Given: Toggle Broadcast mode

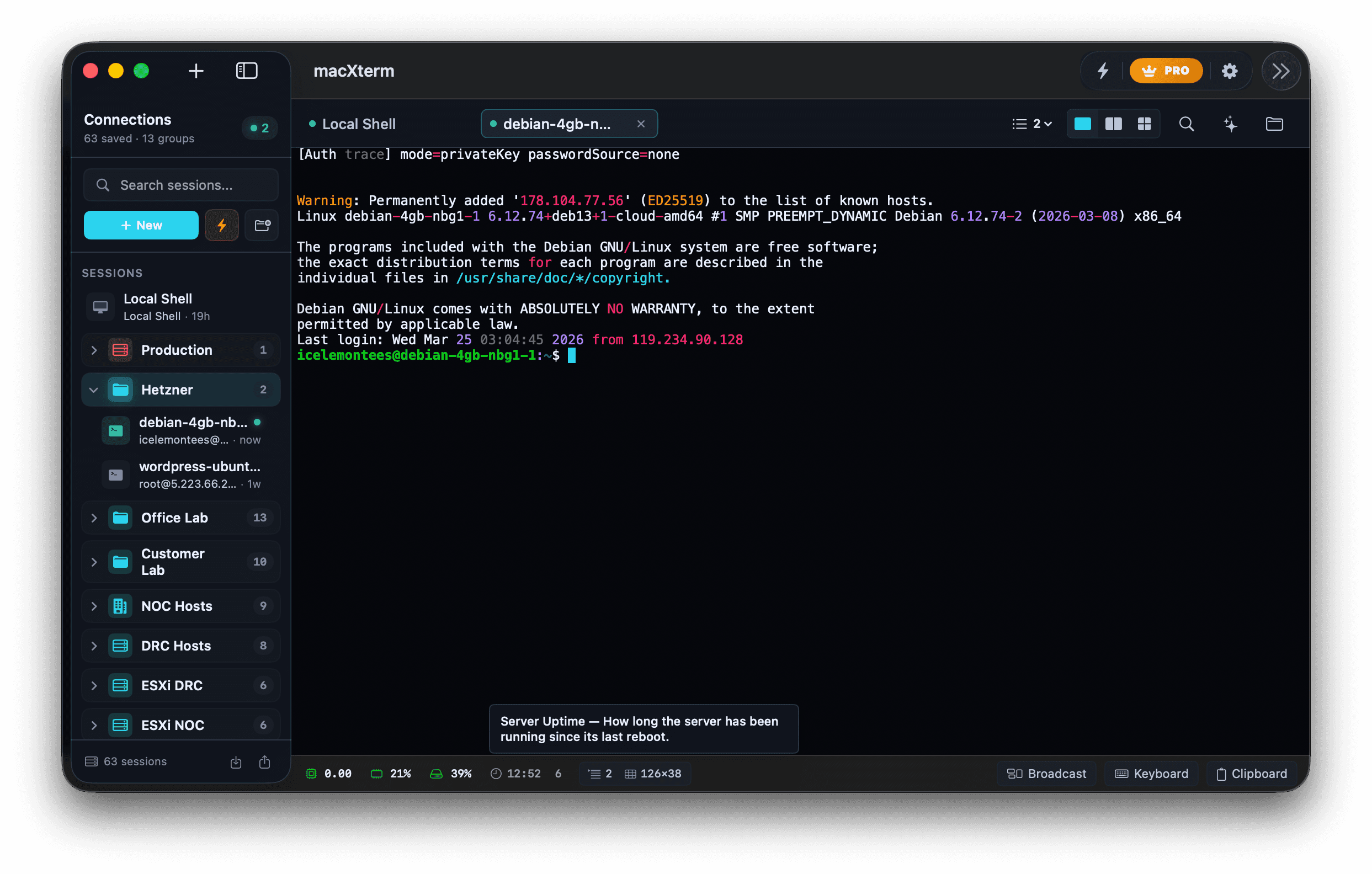Looking at the screenshot, I should [1046, 773].
